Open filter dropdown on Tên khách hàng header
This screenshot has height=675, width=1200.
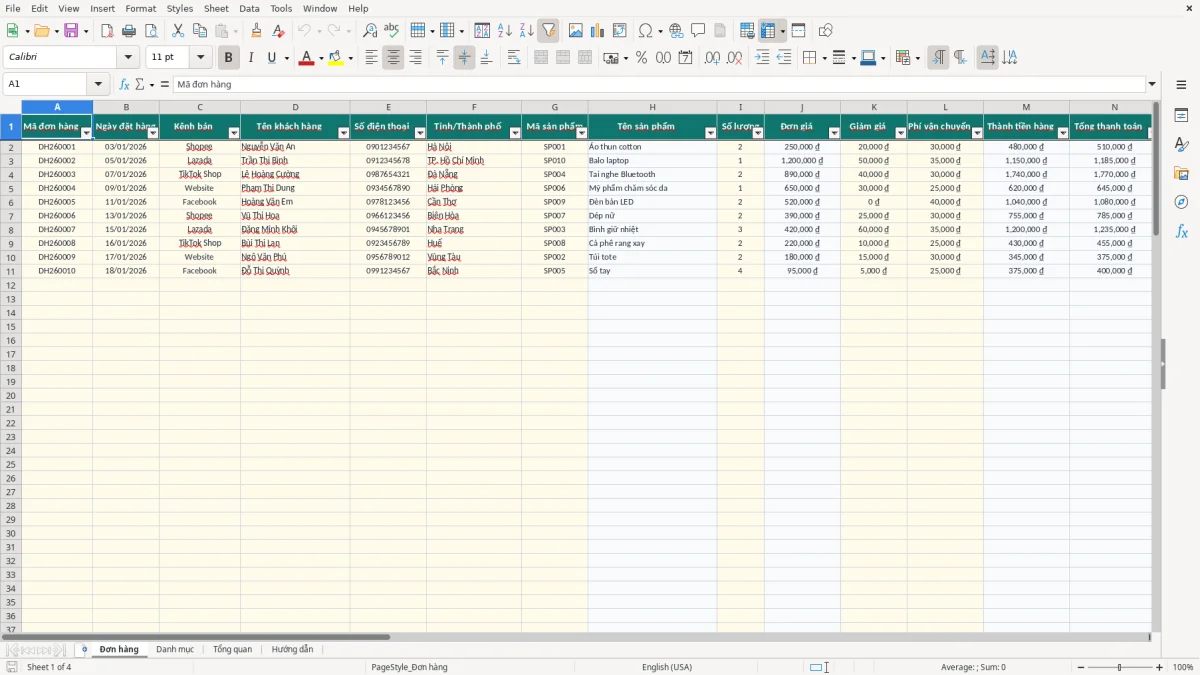point(344,133)
